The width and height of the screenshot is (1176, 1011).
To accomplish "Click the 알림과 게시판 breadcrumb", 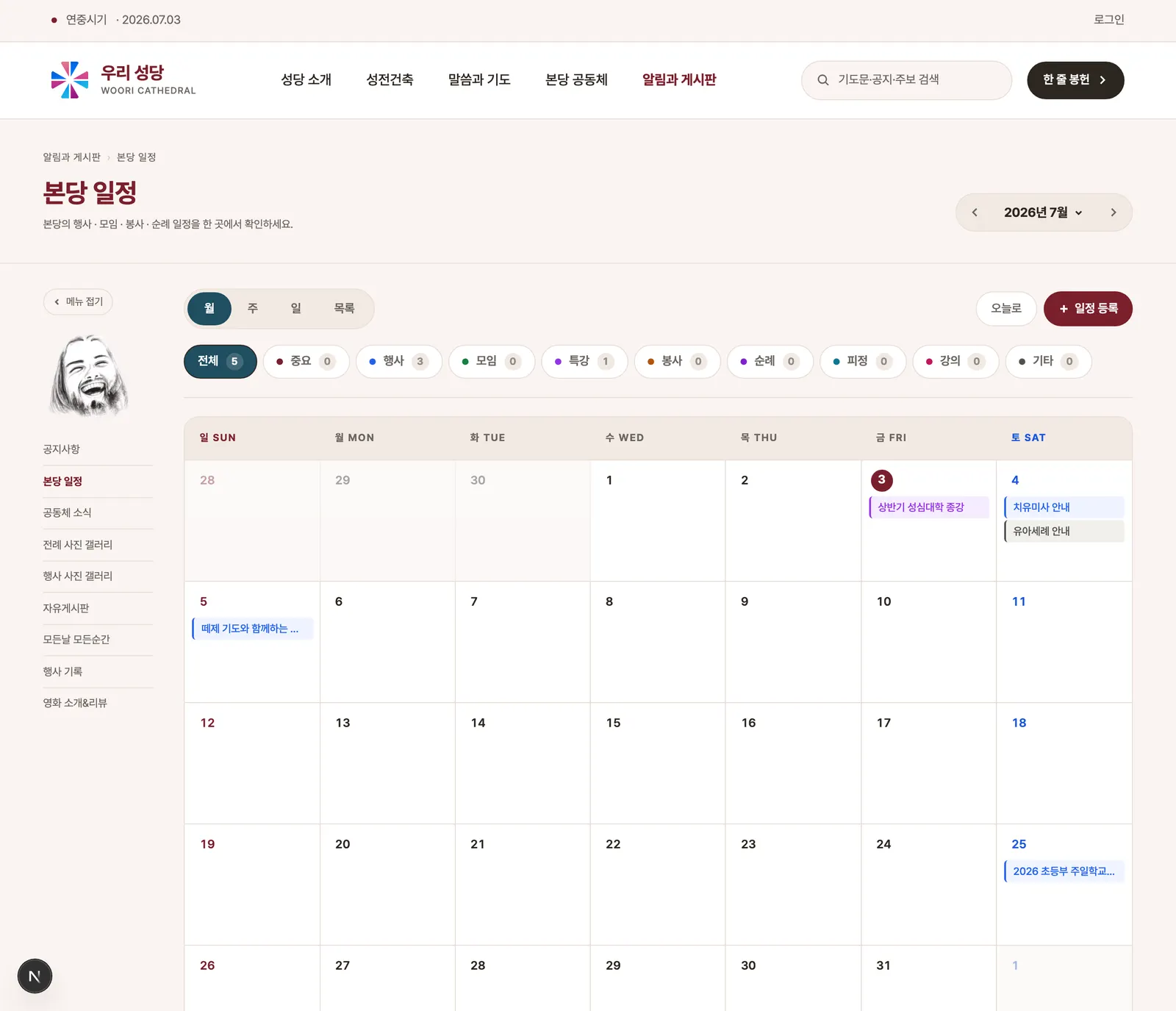I will pyautogui.click(x=71, y=157).
